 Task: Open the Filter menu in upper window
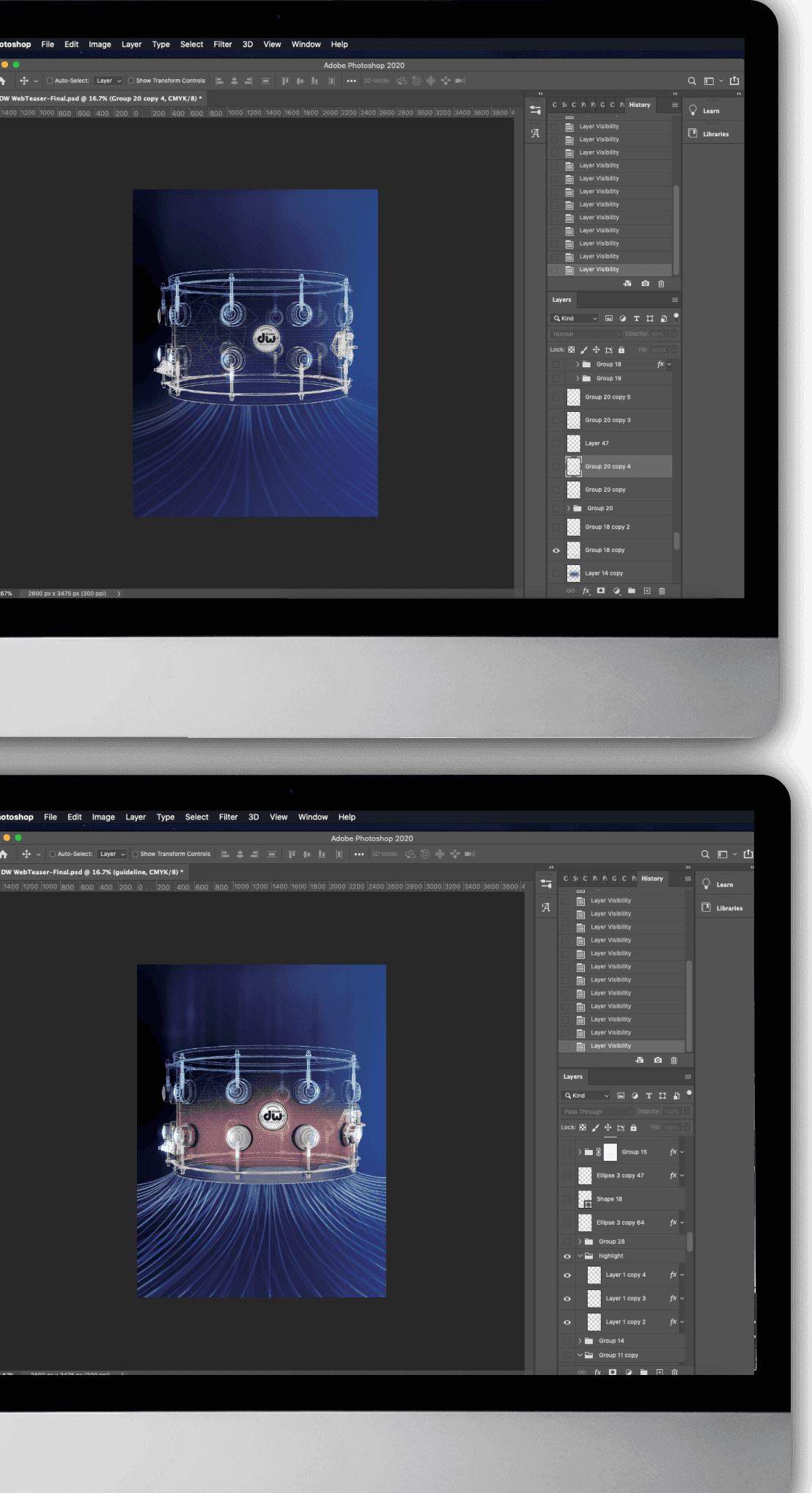point(223,45)
